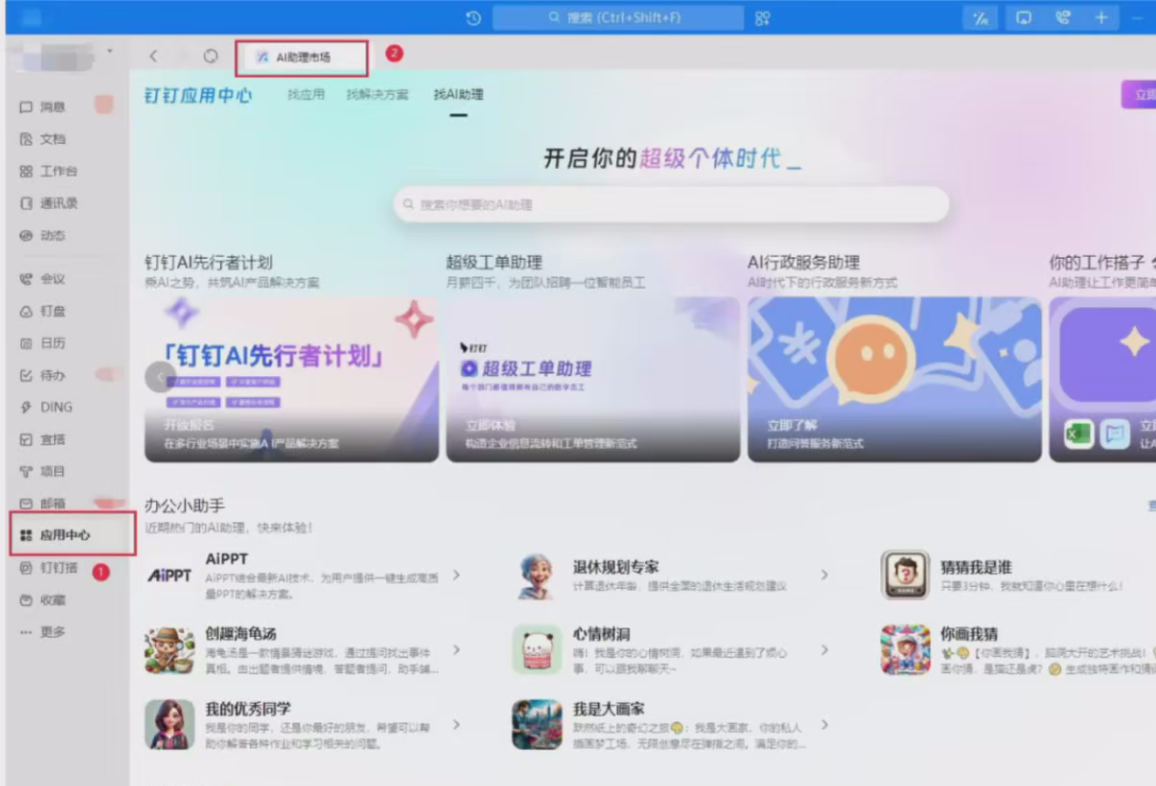The image size is (1156, 786).
Task: Open 项目 projects in the sidebar
Action: tap(43, 471)
